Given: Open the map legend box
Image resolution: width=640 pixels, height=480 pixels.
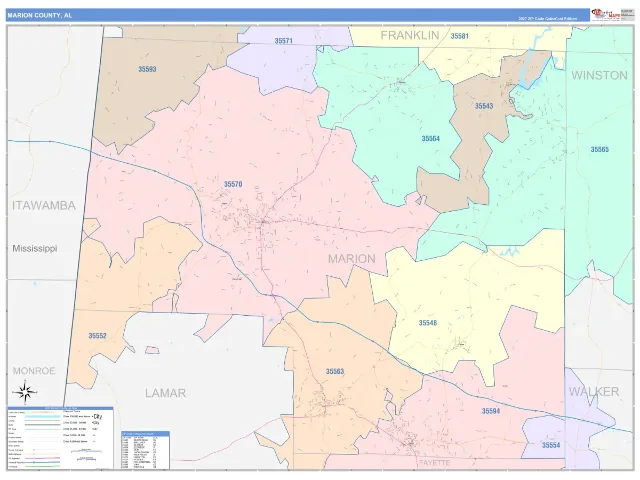Looking at the screenshot, I should click(x=60, y=438).
